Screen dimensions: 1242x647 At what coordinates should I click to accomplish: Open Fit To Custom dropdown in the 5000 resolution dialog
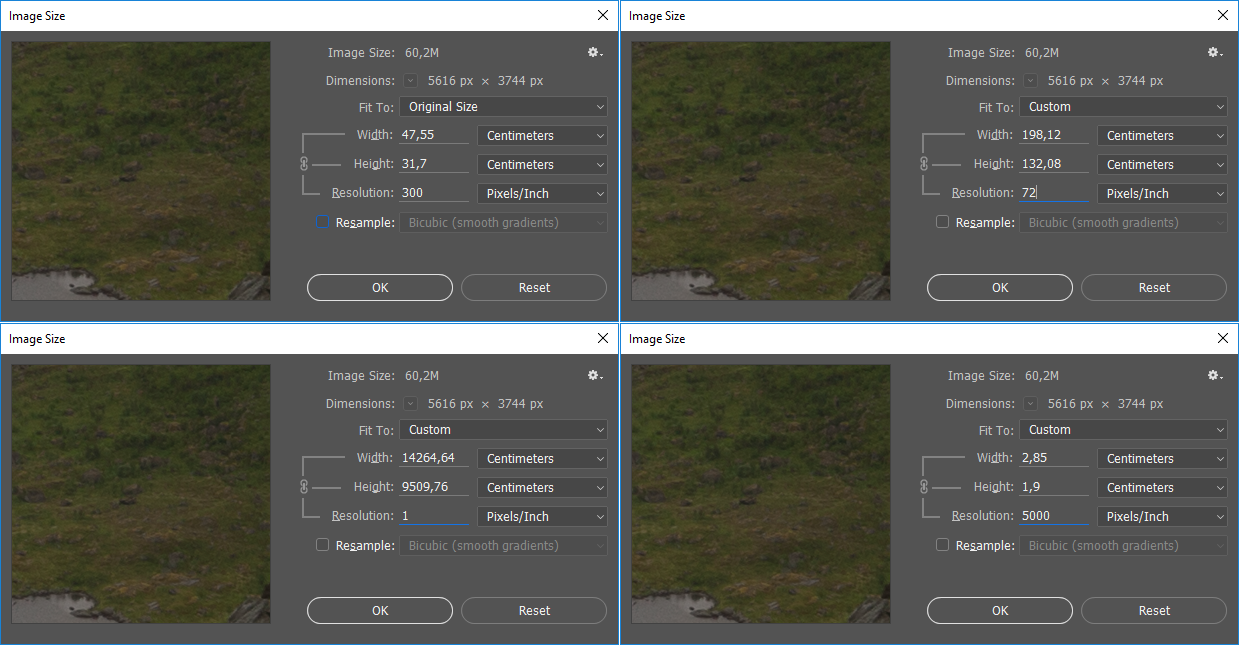1123,430
